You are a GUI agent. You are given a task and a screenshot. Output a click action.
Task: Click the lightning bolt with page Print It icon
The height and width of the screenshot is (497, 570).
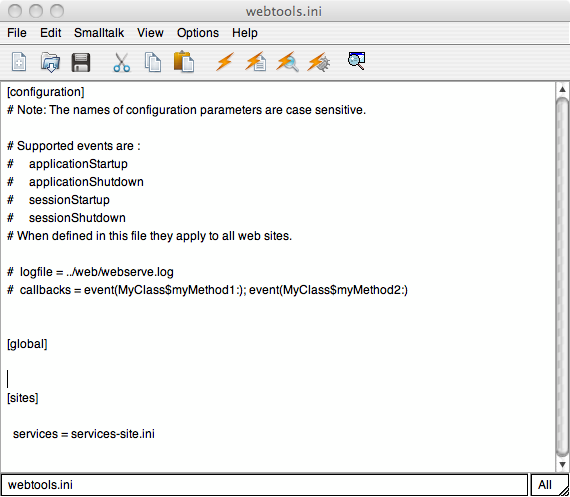pos(256,61)
